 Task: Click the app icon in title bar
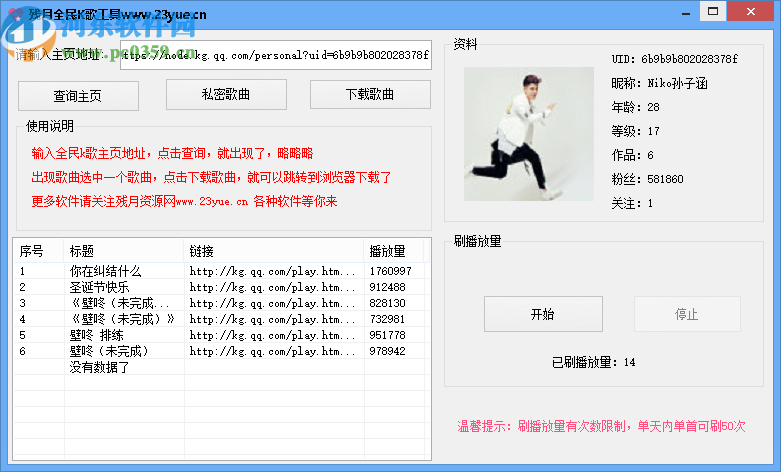click(x=16, y=14)
